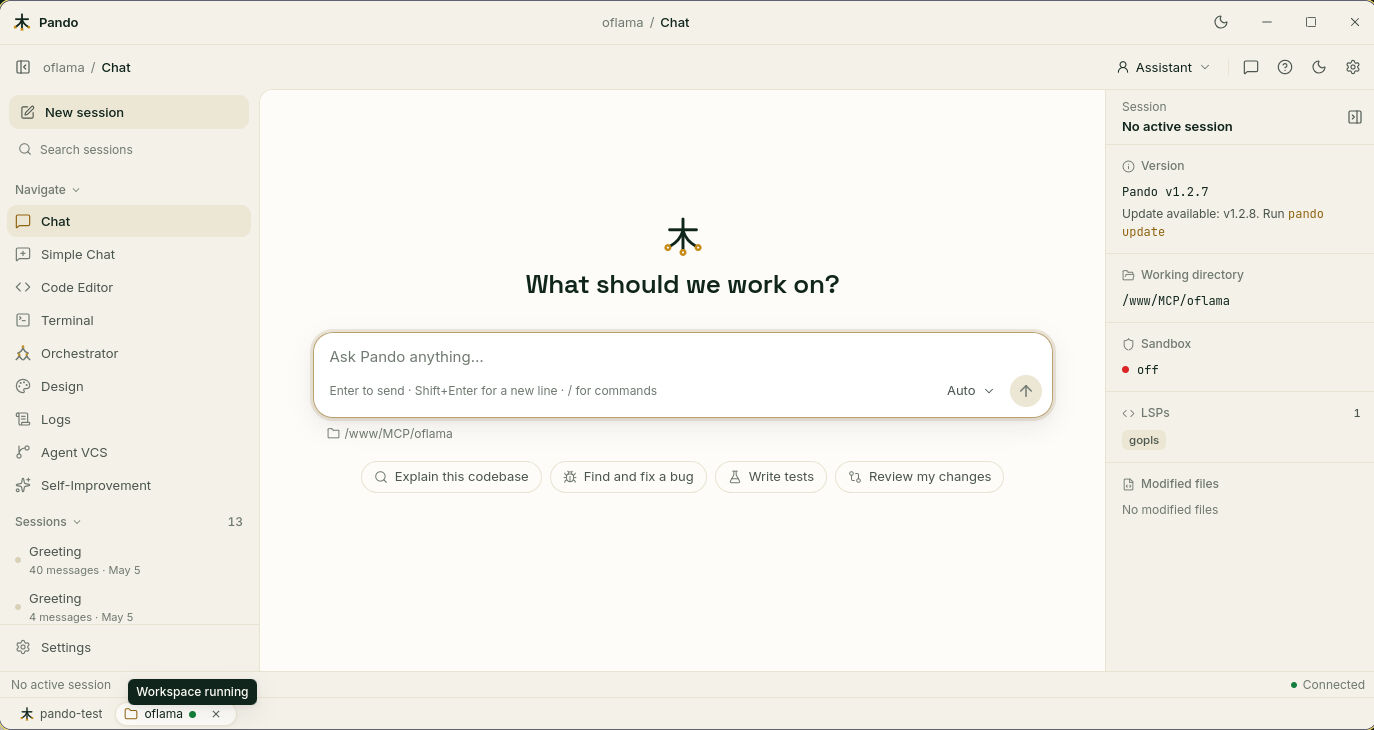Open the Greeting session with 4 messages
This screenshot has height=730, width=1374.
(x=129, y=606)
